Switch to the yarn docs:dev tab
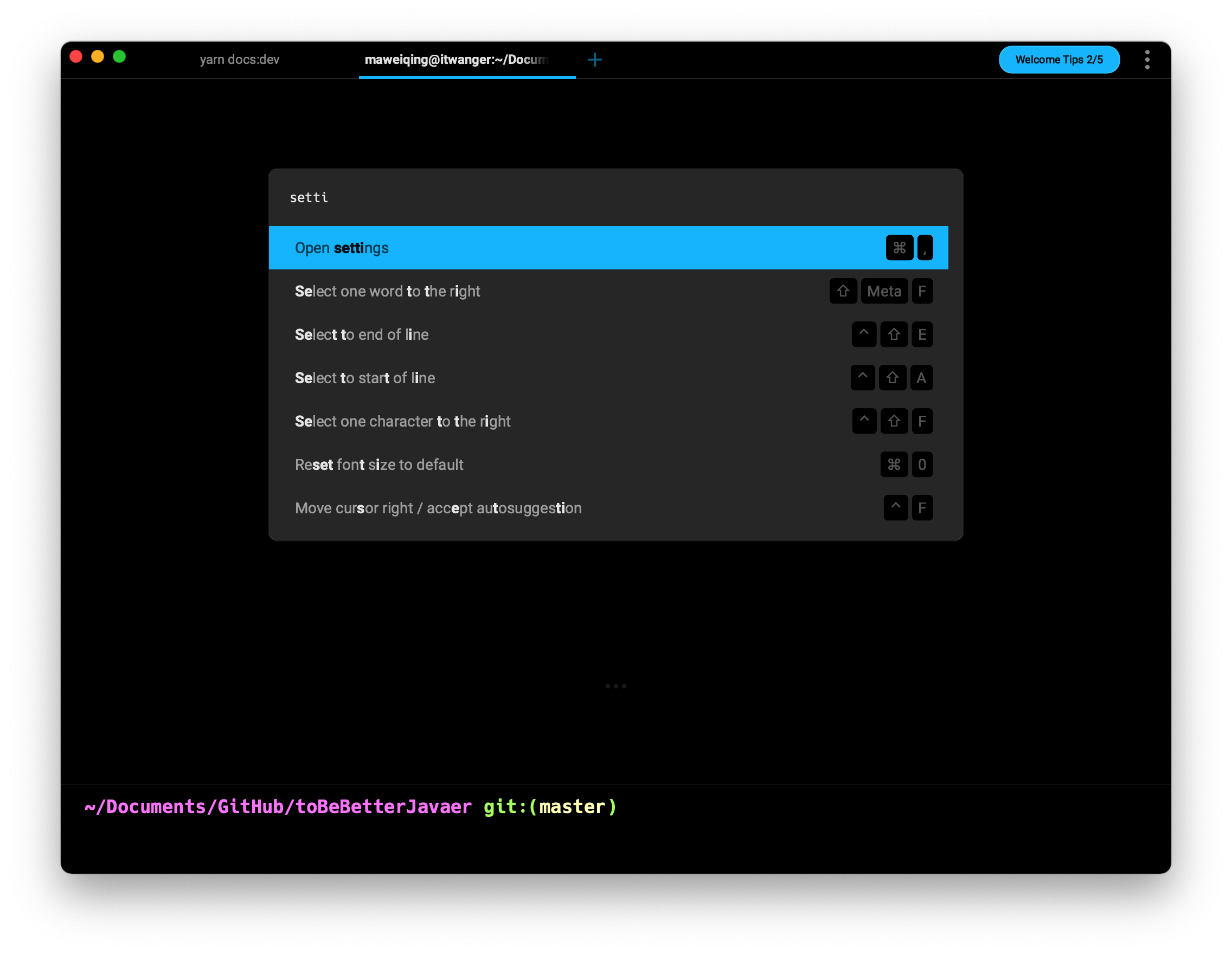This screenshot has height=954, width=1232. pos(239,60)
